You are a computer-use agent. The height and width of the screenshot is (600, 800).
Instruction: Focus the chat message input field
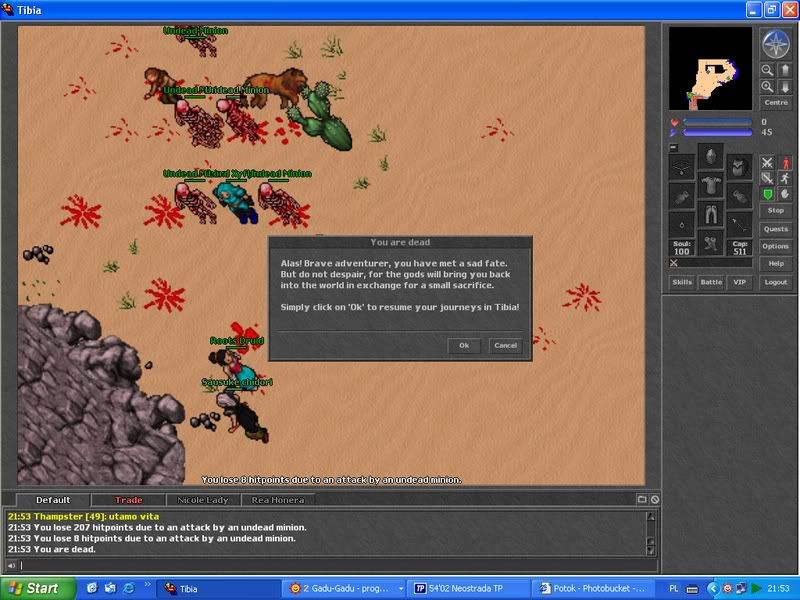click(x=338, y=565)
